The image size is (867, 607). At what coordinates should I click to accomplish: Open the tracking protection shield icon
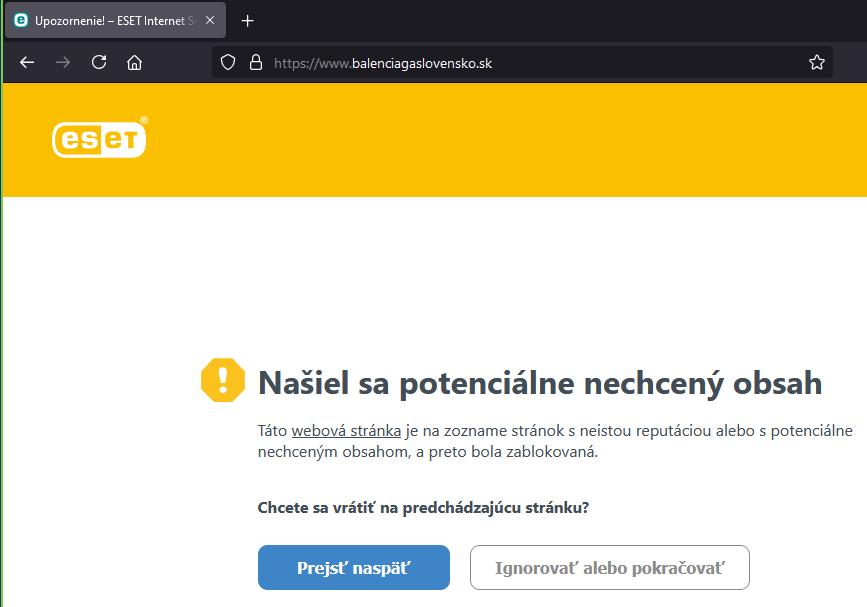click(x=228, y=63)
